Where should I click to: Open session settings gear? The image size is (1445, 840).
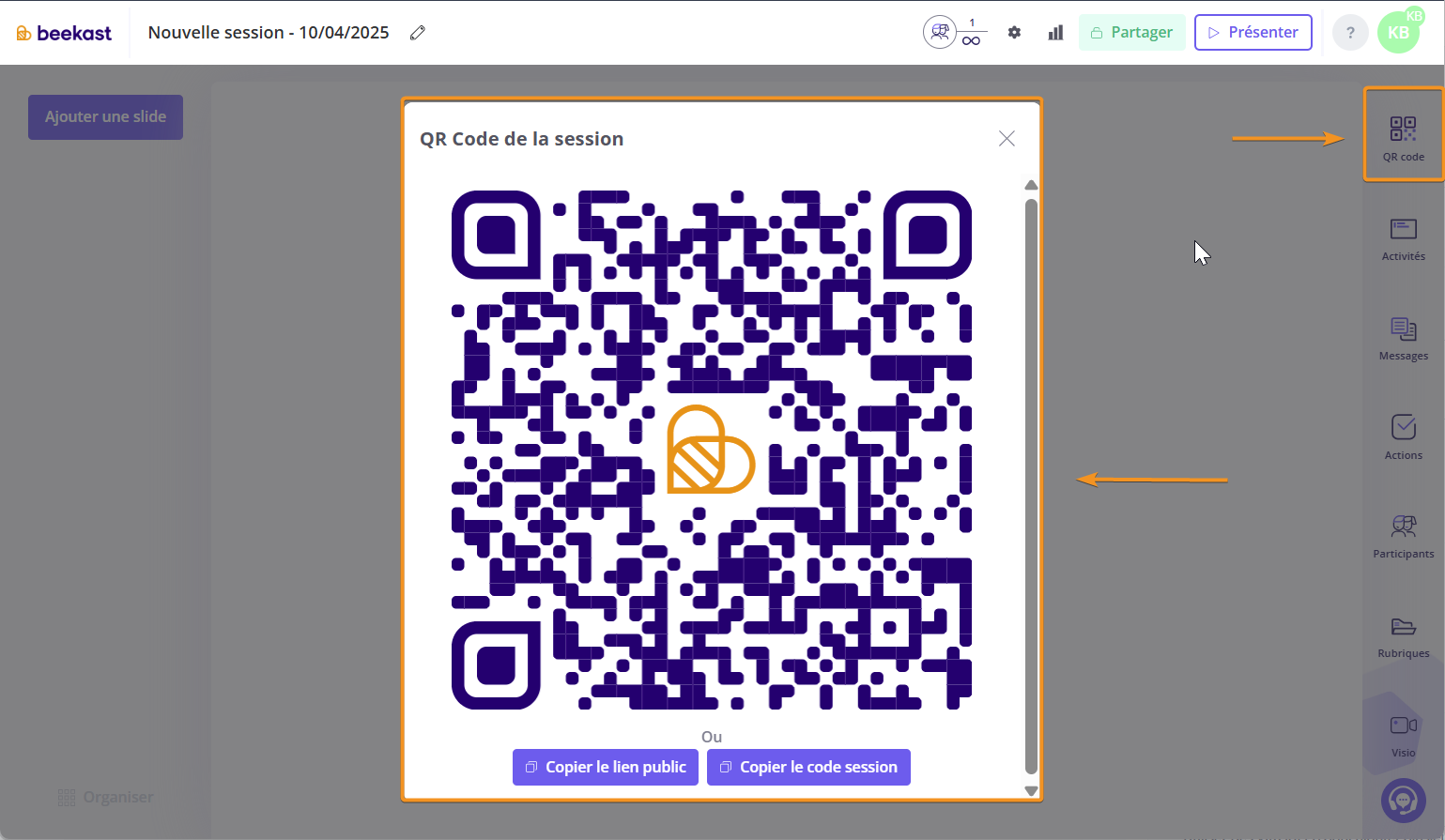click(1014, 33)
